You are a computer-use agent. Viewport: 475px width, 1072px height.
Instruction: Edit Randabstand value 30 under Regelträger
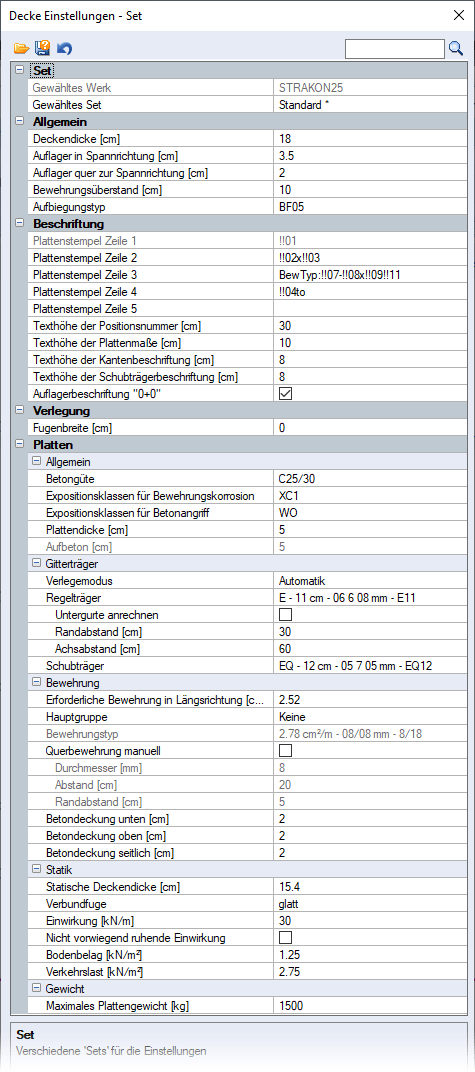[x=368, y=632]
